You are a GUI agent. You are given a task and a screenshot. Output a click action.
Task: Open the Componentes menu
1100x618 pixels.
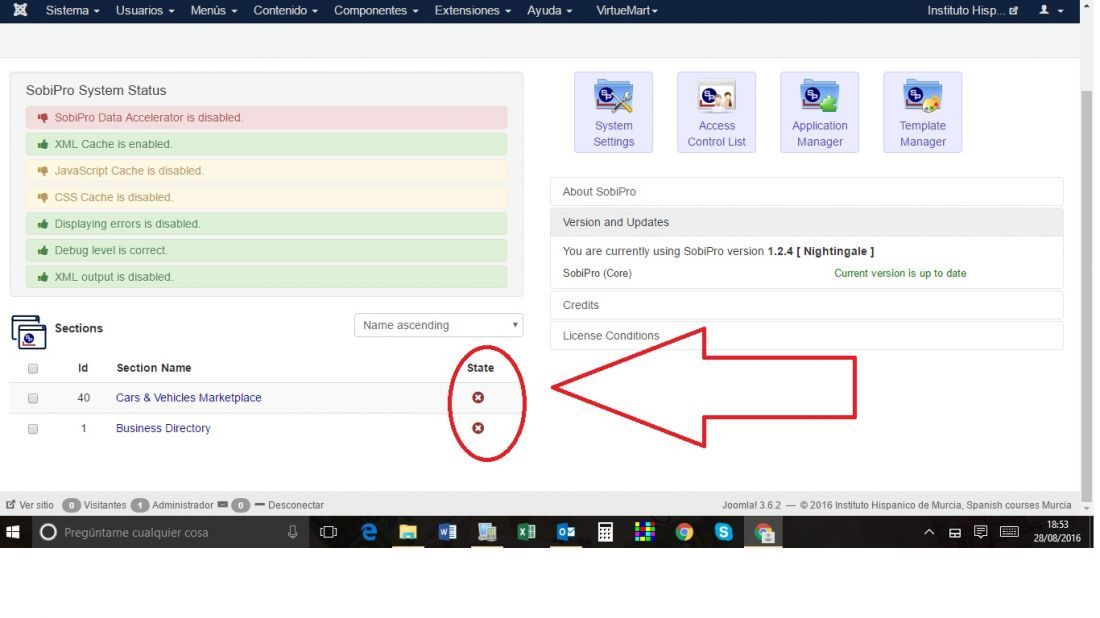click(376, 11)
